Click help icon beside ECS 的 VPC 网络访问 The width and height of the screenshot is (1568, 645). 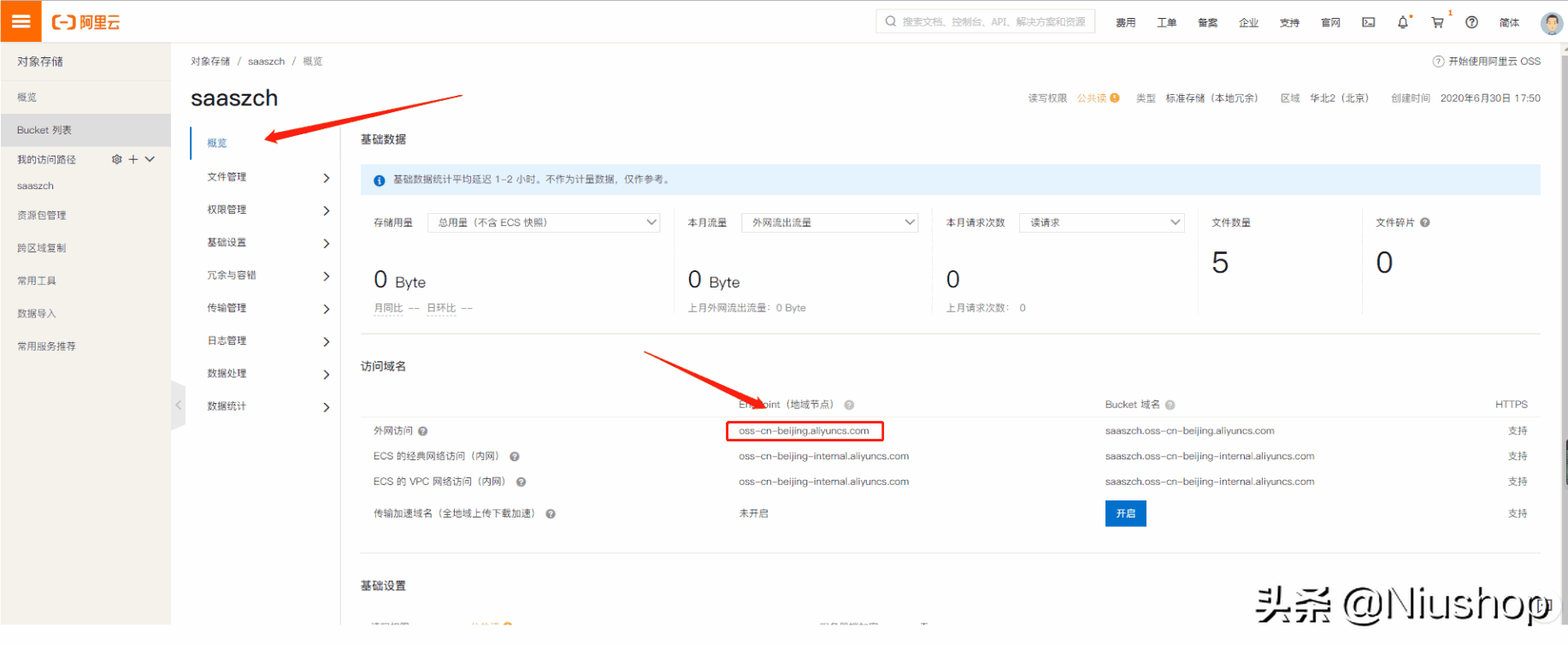[x=521, y=482]
